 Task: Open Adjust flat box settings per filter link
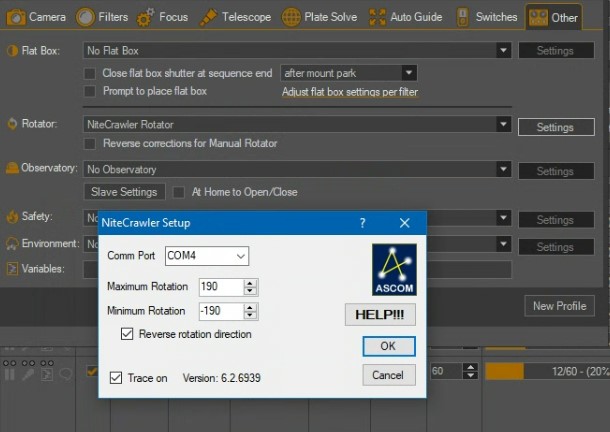coord(350,92)
